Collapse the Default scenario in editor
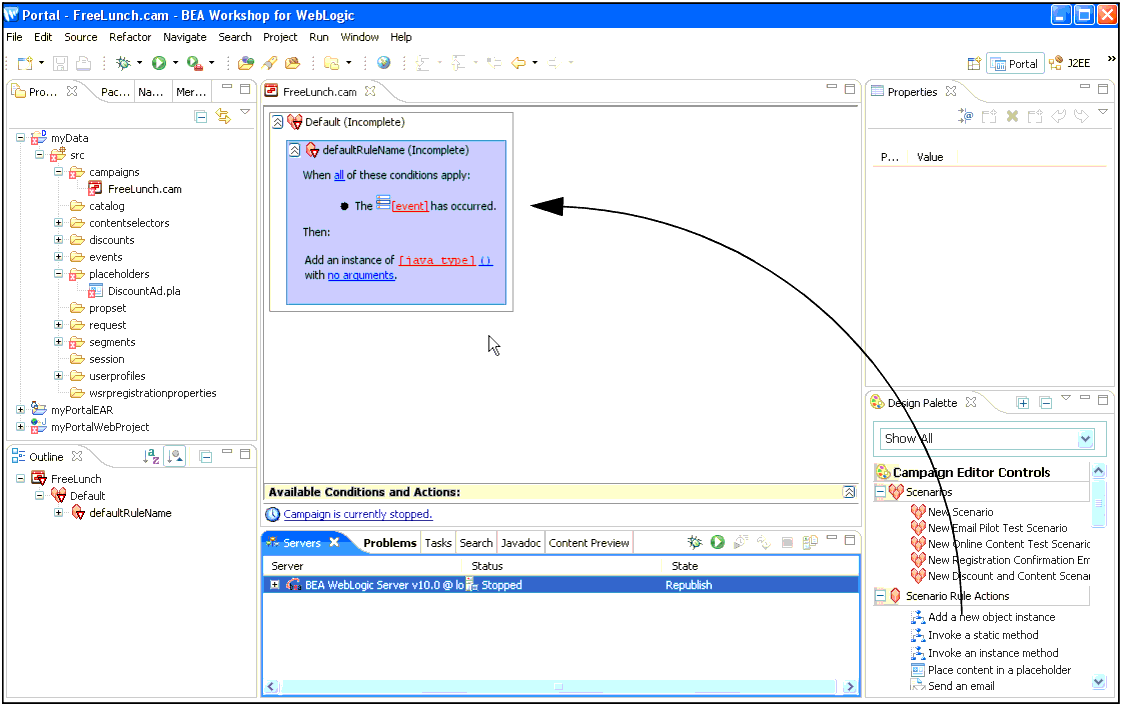This screenshot has width=1122, height=706. 278,122
